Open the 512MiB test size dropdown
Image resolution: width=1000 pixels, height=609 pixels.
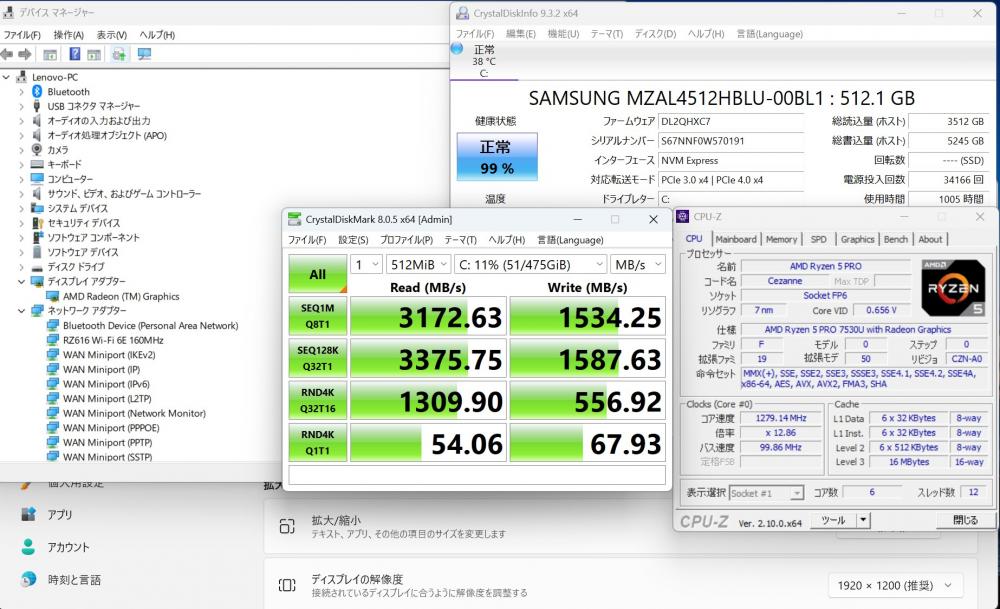[418, 265]
